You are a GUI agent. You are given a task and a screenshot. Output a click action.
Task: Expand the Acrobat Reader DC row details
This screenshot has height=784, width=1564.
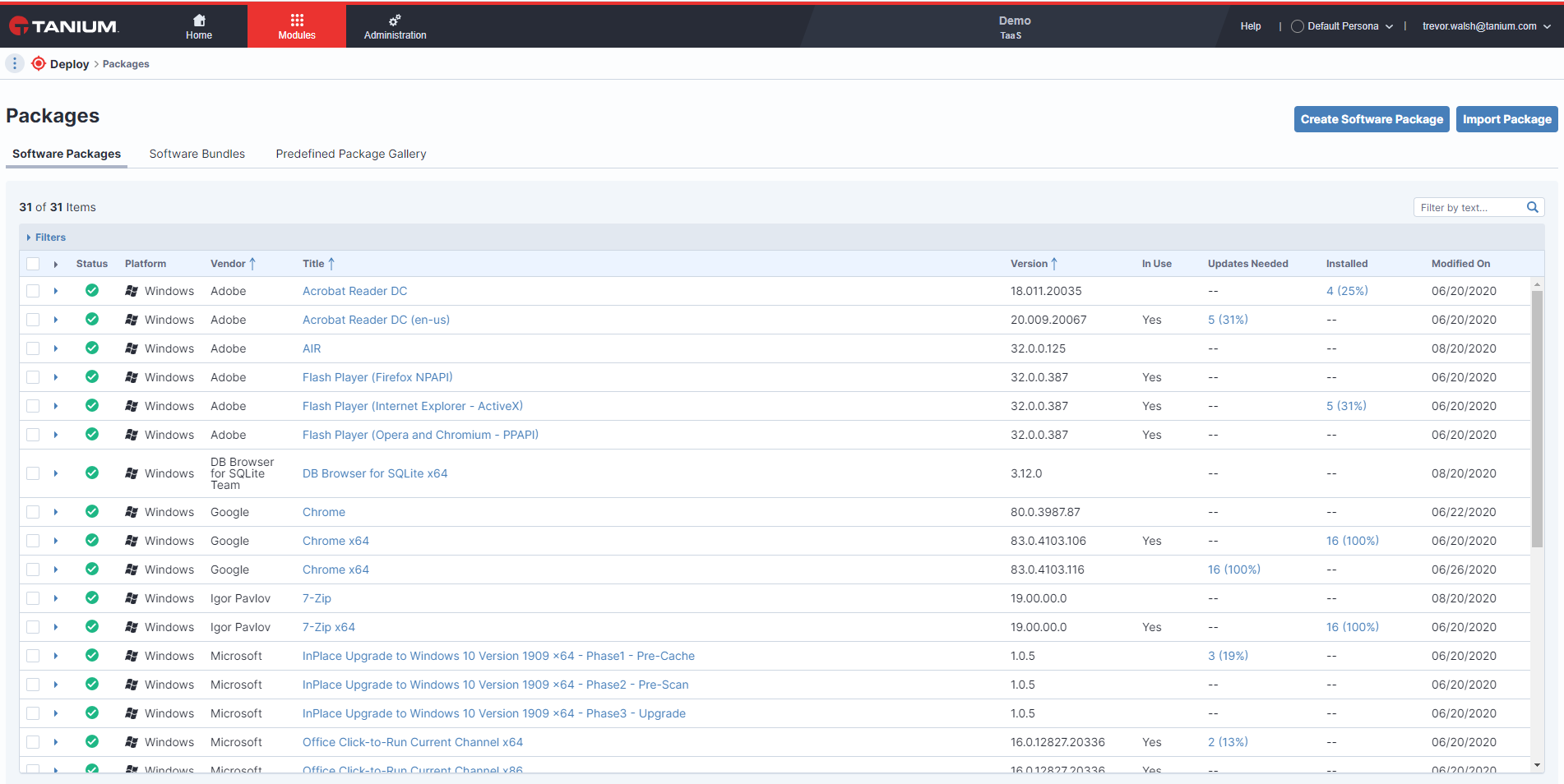point(56,291)
